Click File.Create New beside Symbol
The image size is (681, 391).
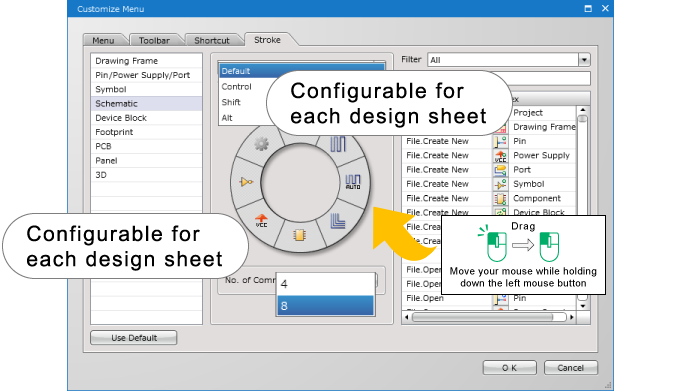[437, 184]
